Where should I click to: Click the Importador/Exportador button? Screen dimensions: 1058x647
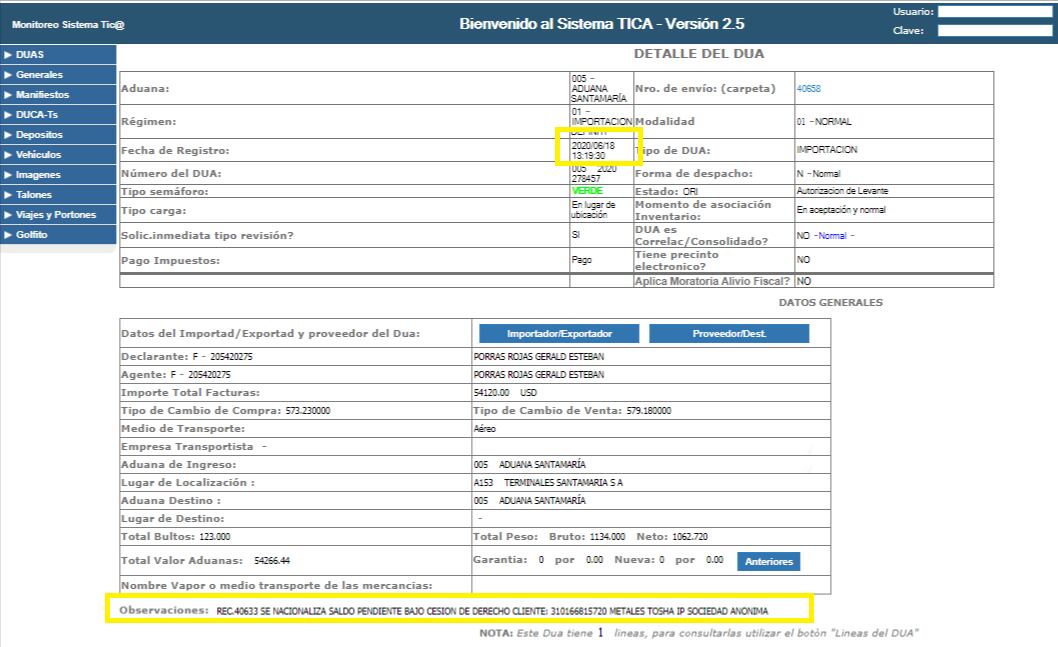[x=559, y=333]
